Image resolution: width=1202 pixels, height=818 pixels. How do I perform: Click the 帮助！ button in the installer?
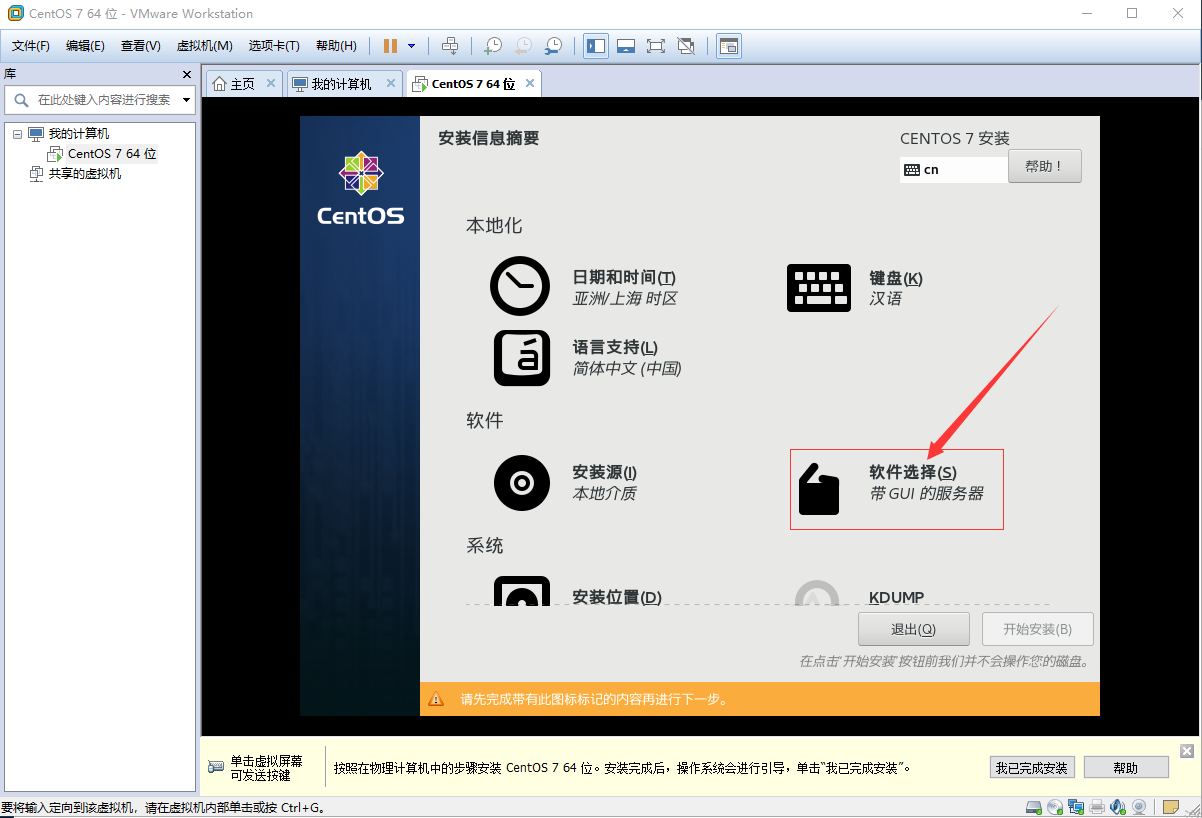coord(1045,167)
